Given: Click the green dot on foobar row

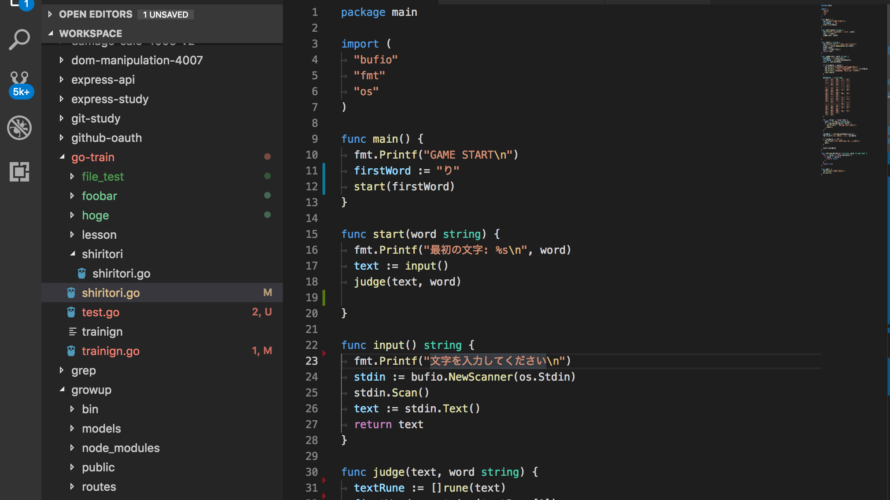Looking at the screenshot, I should point(267,195).
